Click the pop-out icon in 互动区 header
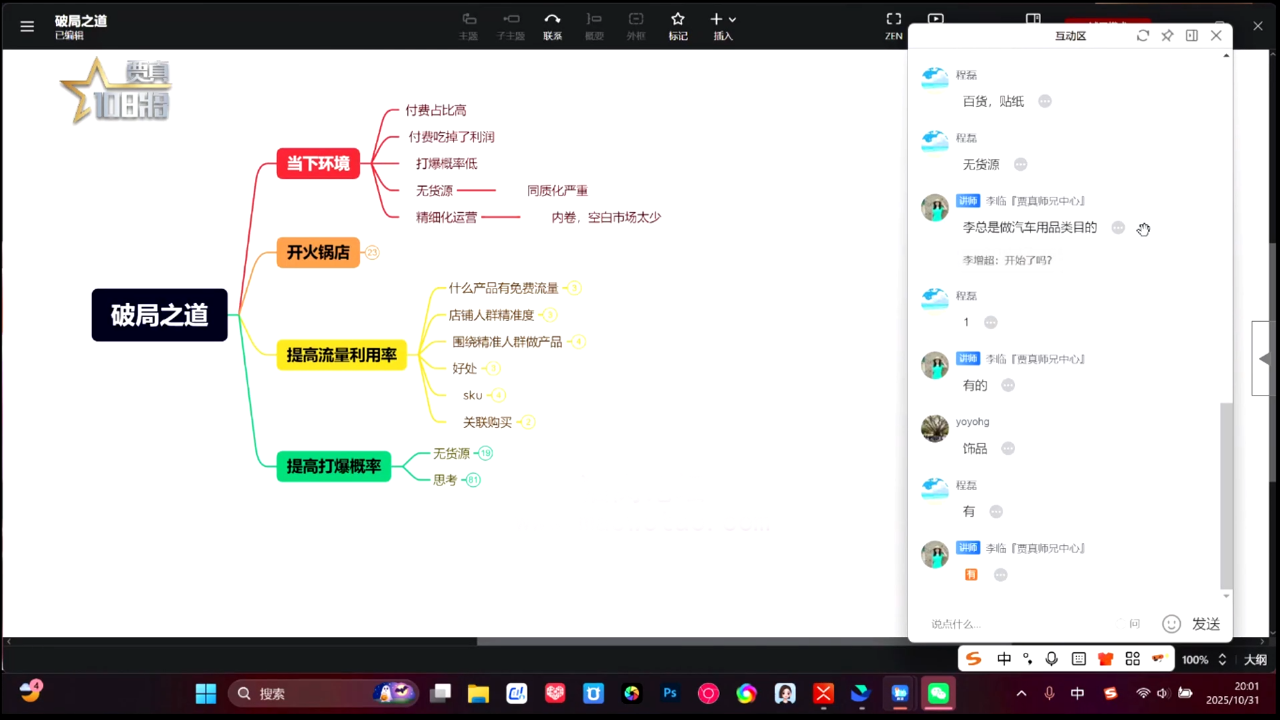Image resolution: width=1280 pixels, height=720 pixels. 1191,36
